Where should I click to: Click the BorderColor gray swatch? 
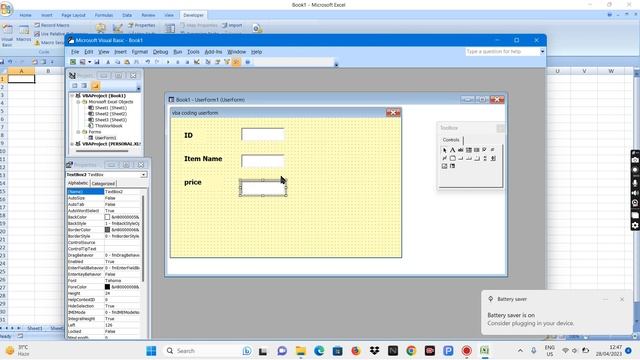[107, 230]
